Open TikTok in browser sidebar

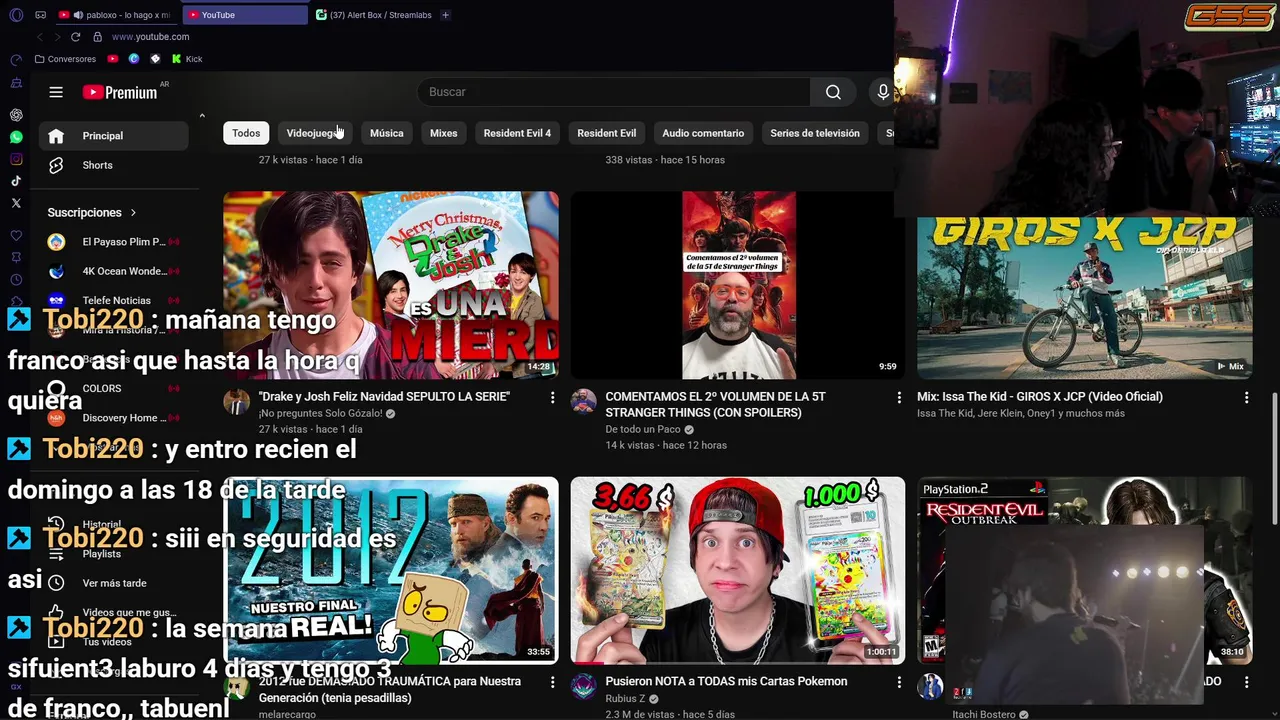click(x=16, y=181)
